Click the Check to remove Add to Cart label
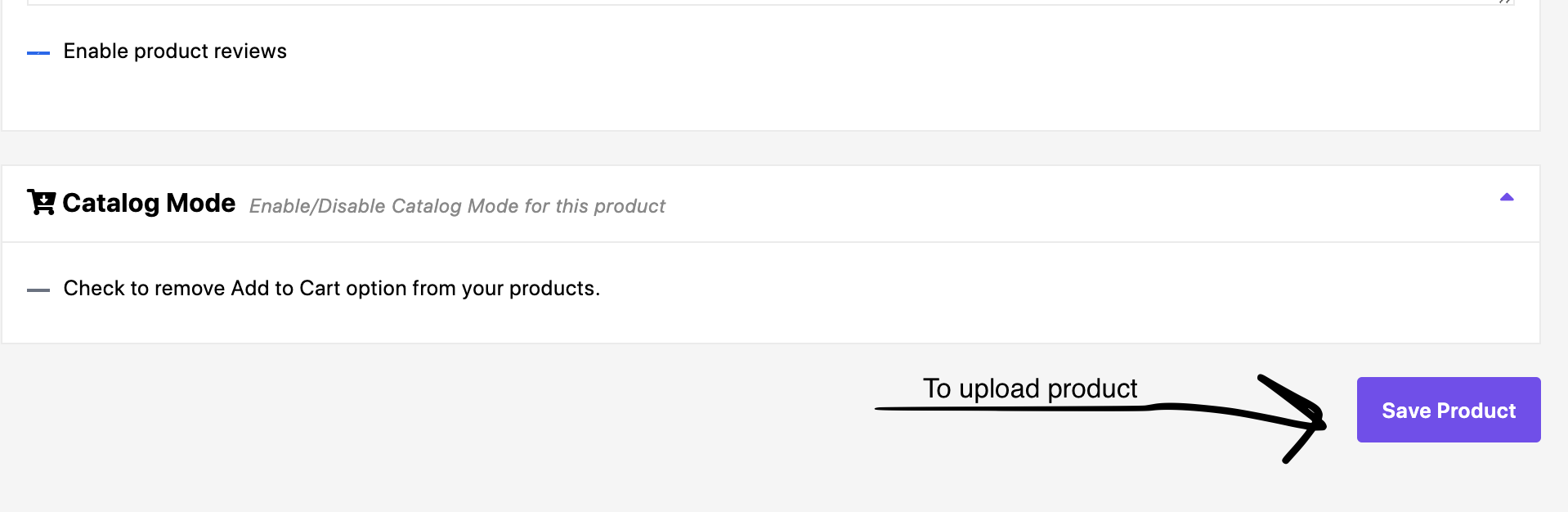 (332, 288)
